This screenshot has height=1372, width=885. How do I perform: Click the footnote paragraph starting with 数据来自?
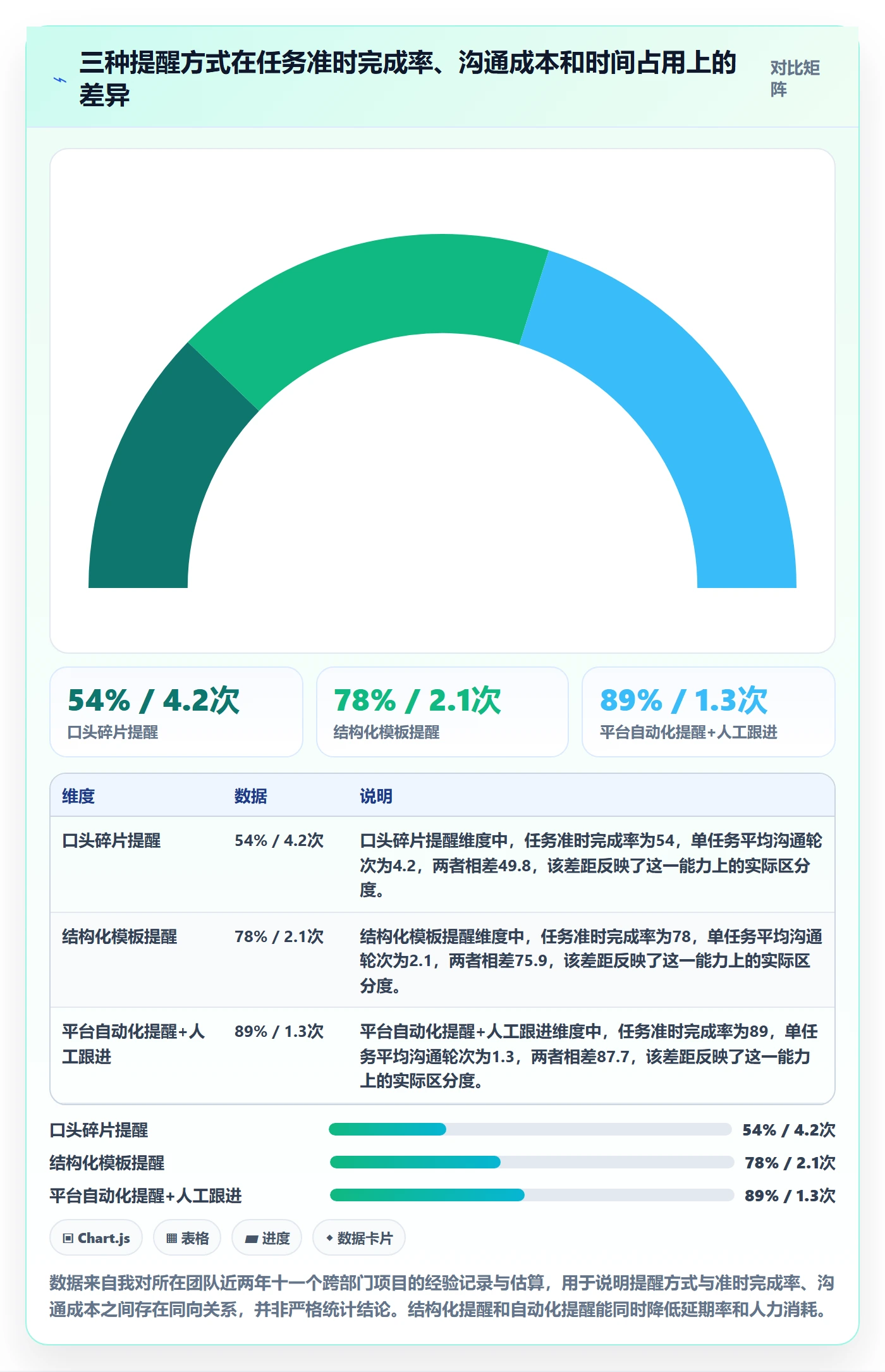(442, 1296)
